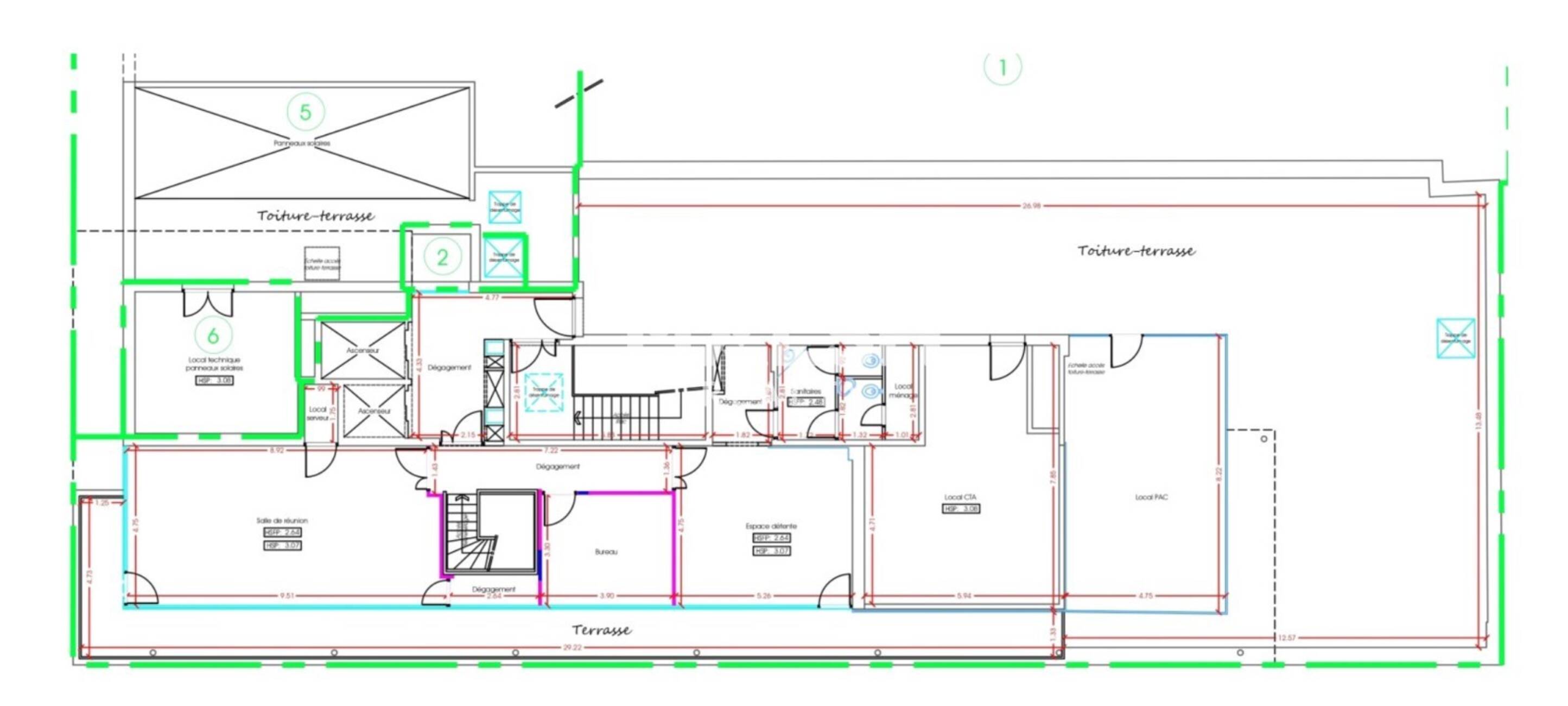
Task: Click the Sanitaires room label
Action: (805, 392)
